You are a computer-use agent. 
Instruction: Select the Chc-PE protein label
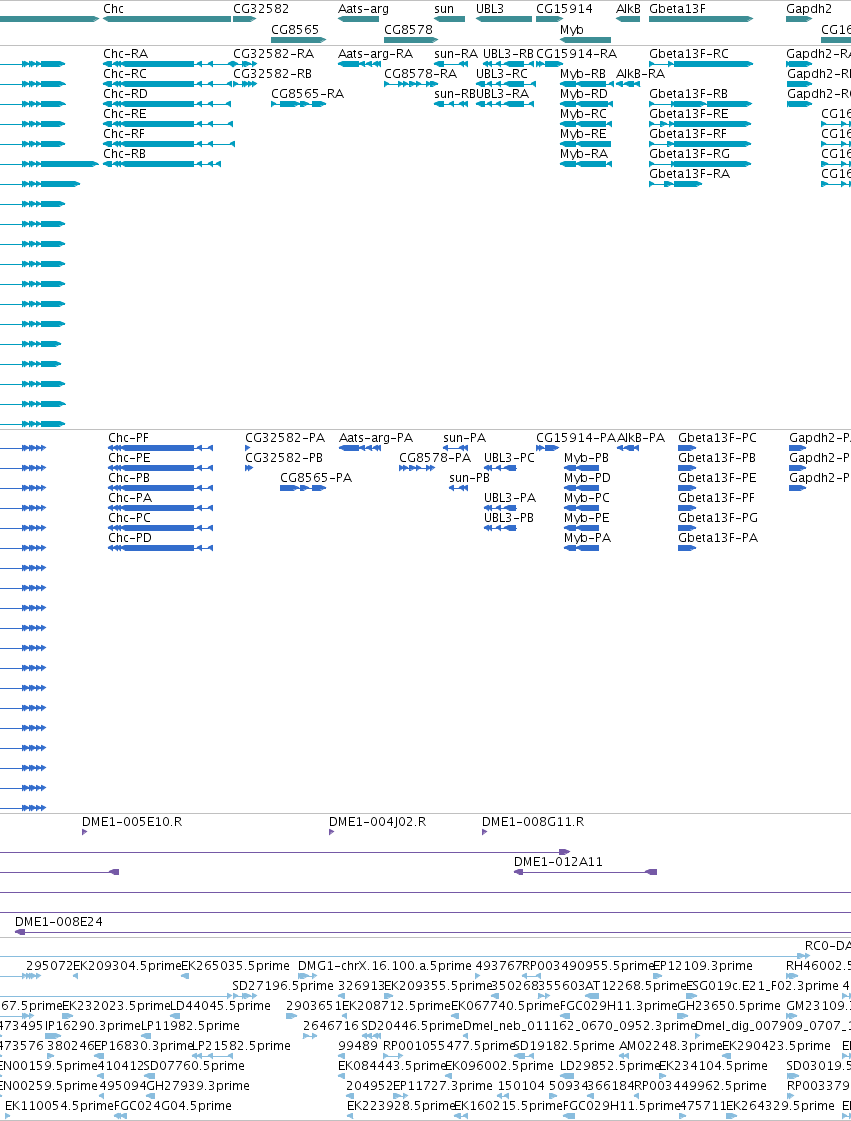[x=129, y=458]
